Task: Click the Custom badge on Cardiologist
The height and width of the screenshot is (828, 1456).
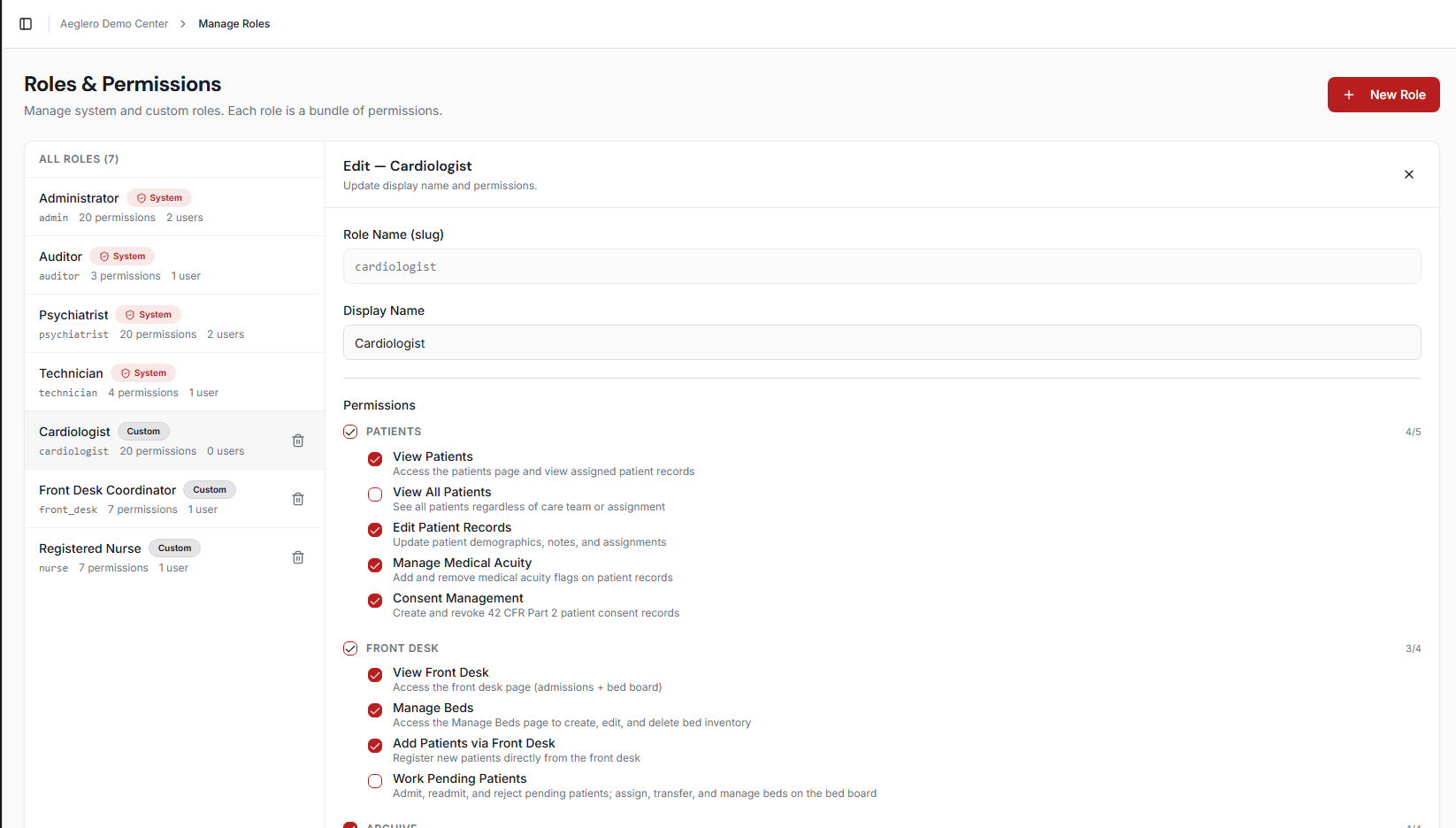Action: tap(143, 432)
